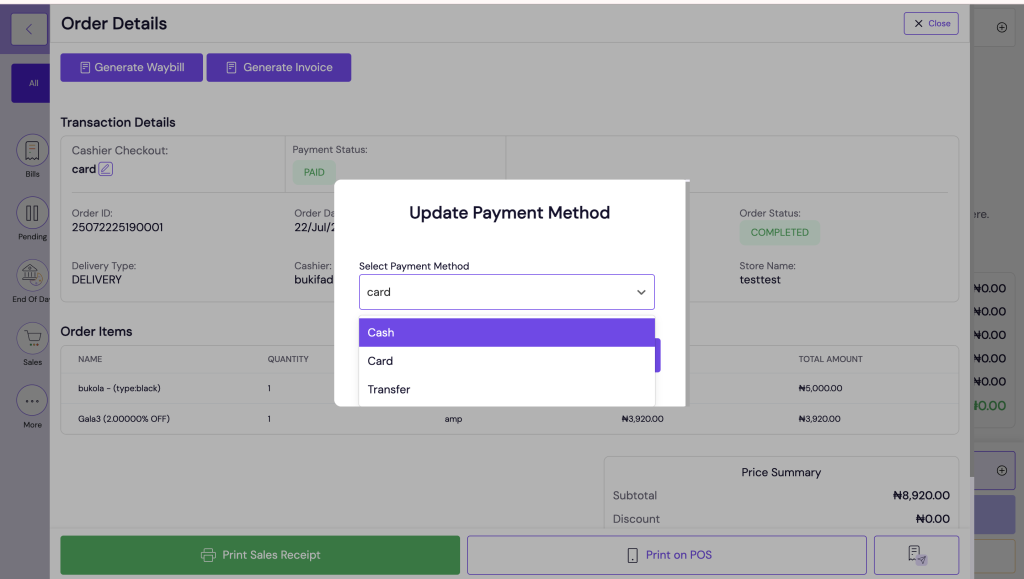
Task: Choose Print on POS
Action: pos(668,555)
